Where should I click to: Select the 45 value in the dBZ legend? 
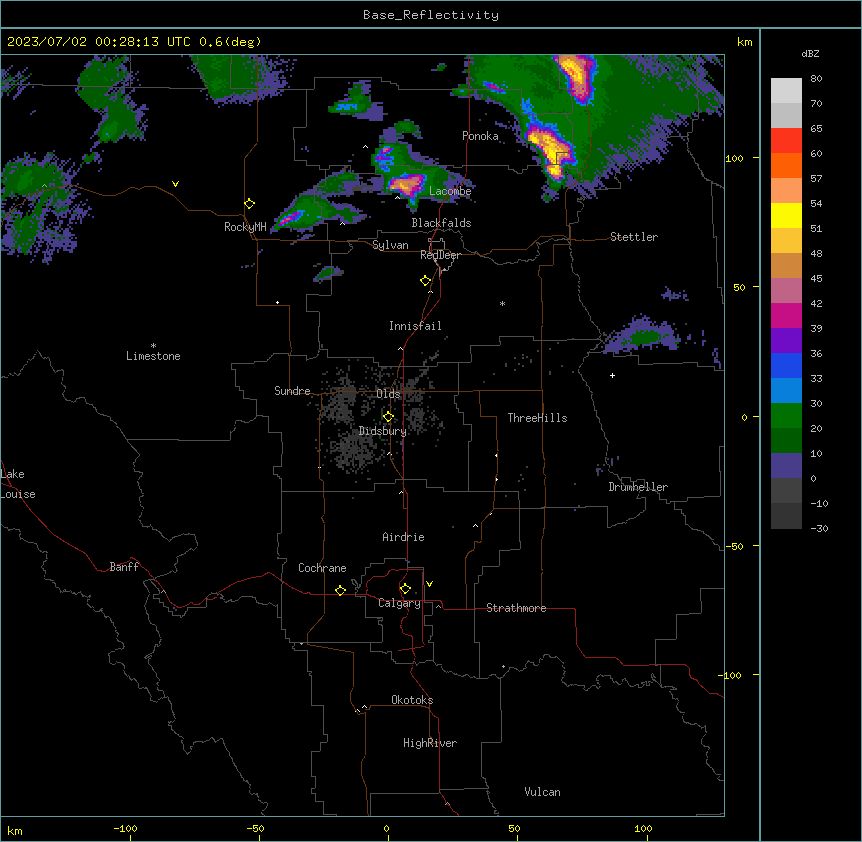[x=816, y=279]
